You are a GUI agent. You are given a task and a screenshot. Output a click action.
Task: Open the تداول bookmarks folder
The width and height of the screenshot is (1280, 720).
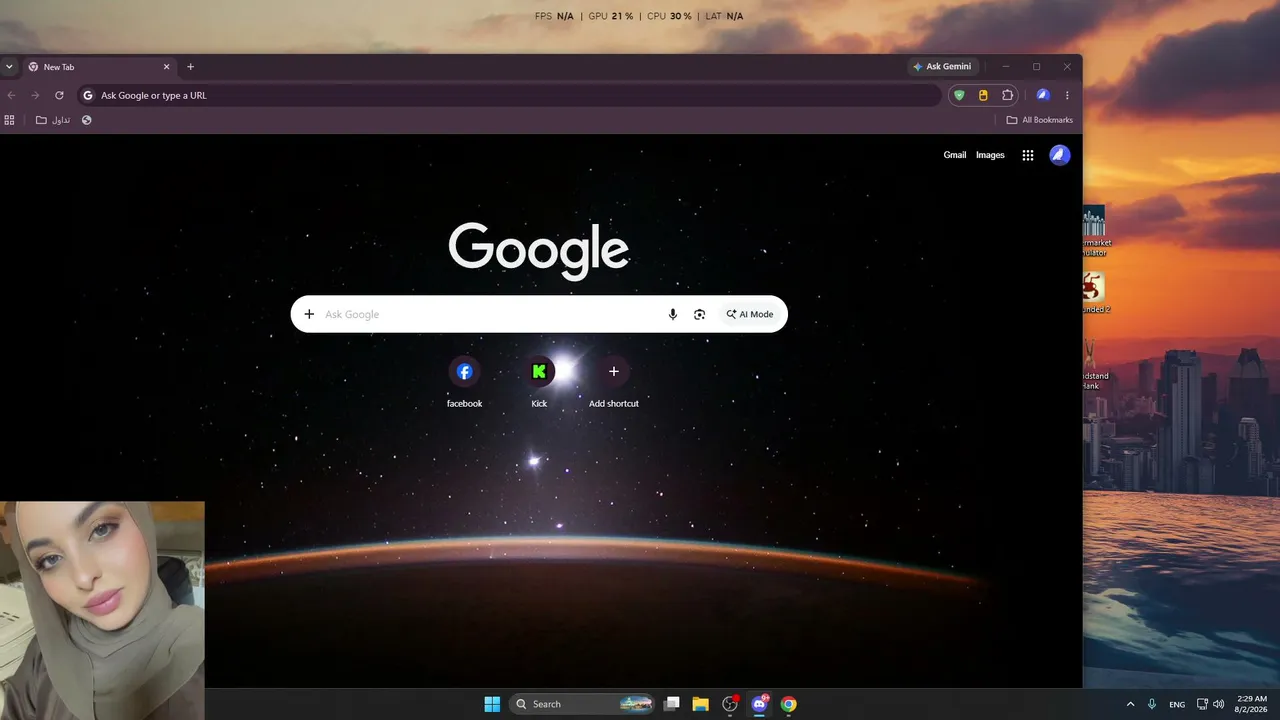click(53, 120)
